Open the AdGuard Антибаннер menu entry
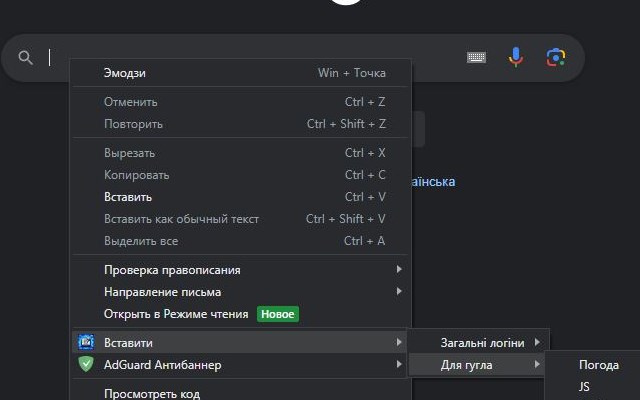 [162, 365]
